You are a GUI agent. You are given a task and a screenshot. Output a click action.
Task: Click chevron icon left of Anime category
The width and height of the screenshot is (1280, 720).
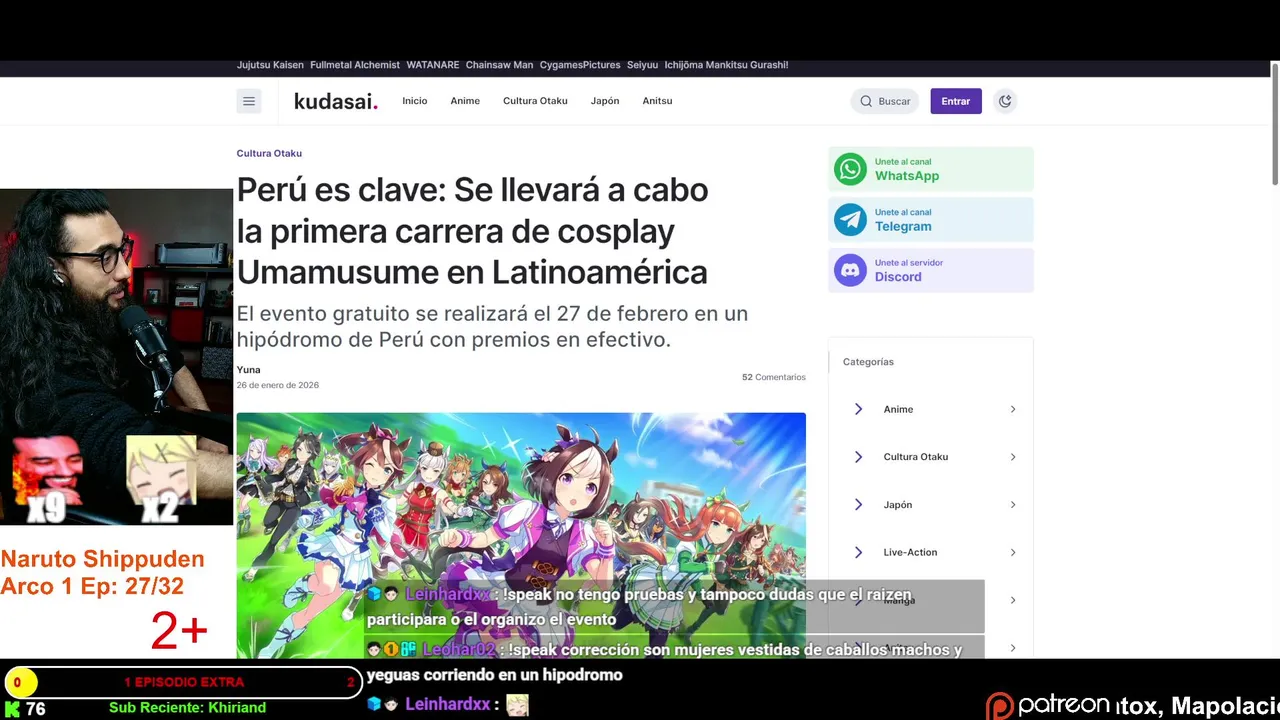click(x=858, y=409)
